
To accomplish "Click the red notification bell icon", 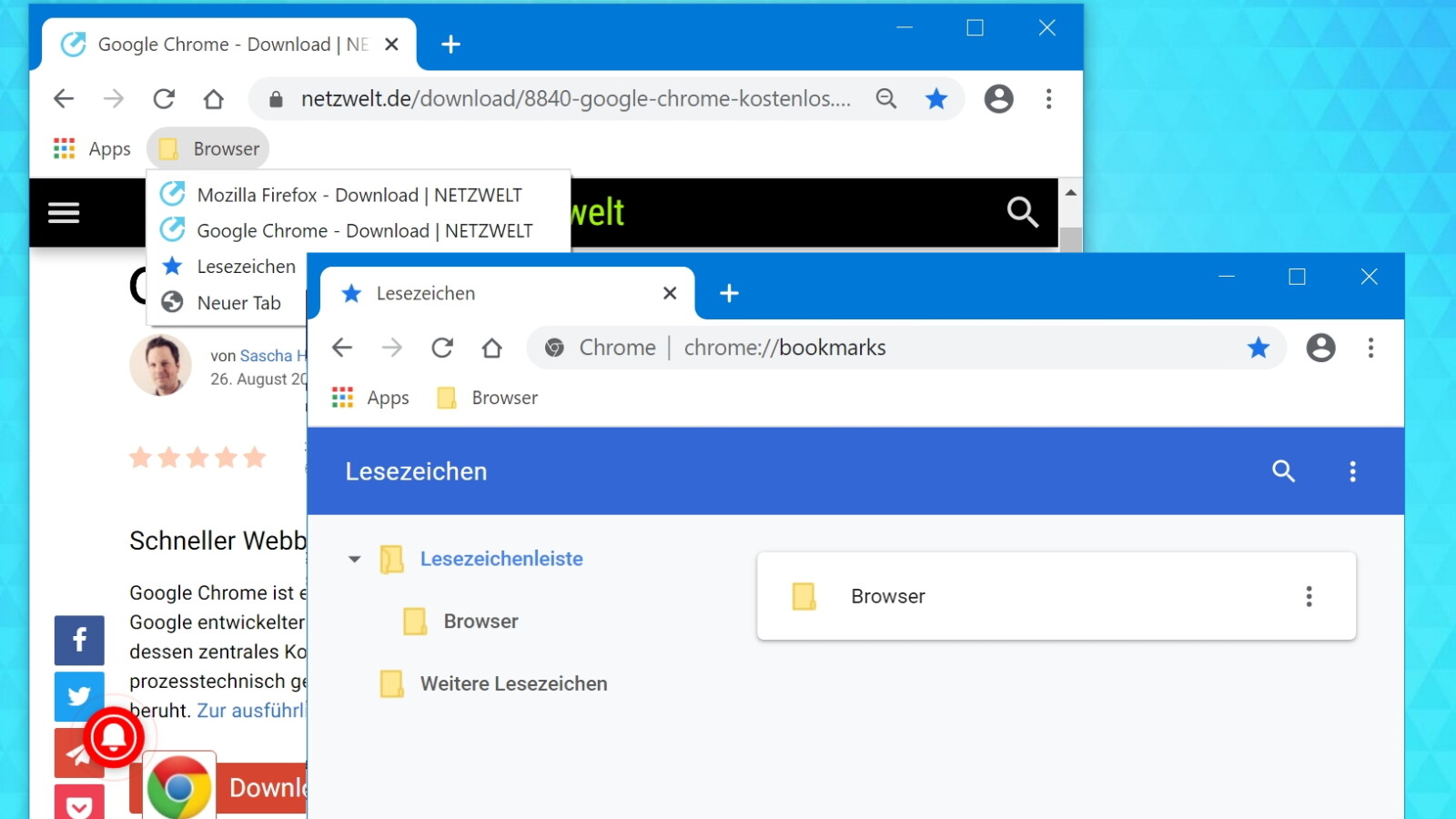I will (114, 737).
